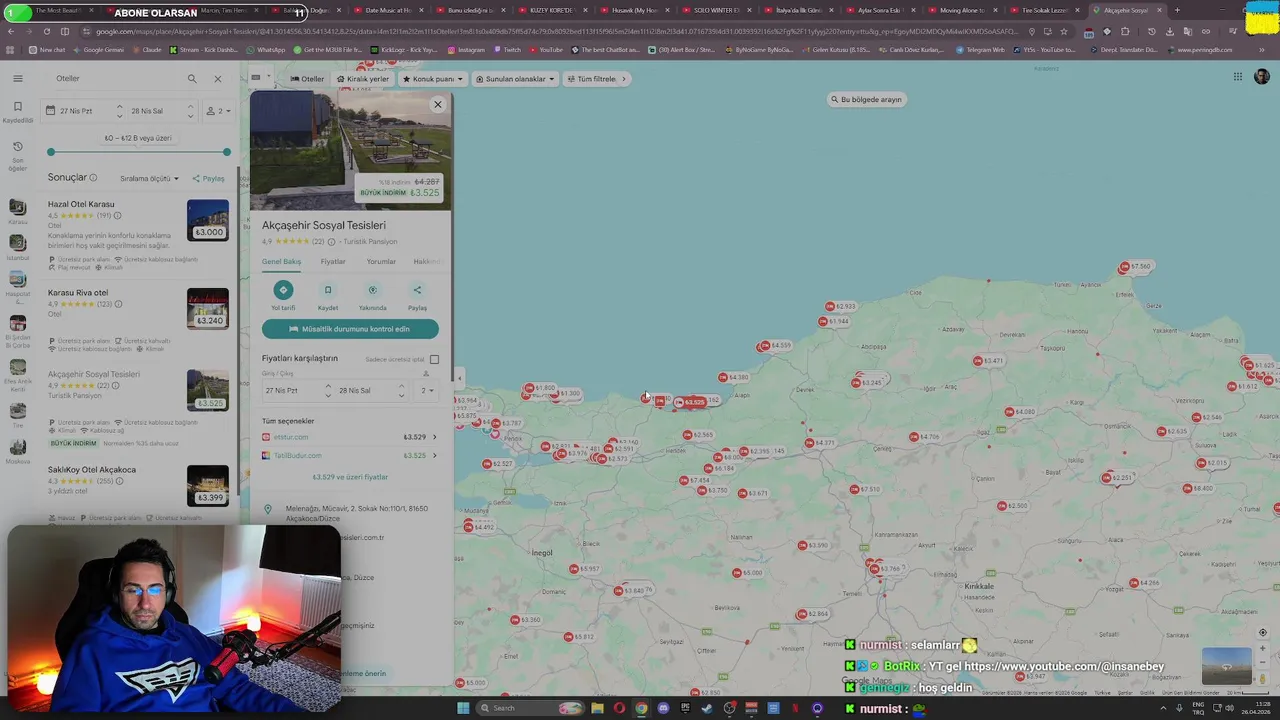This screenshot has height=720, width=1280.
Task: Reload the page in the browser
Action: (x=46, y=31)
